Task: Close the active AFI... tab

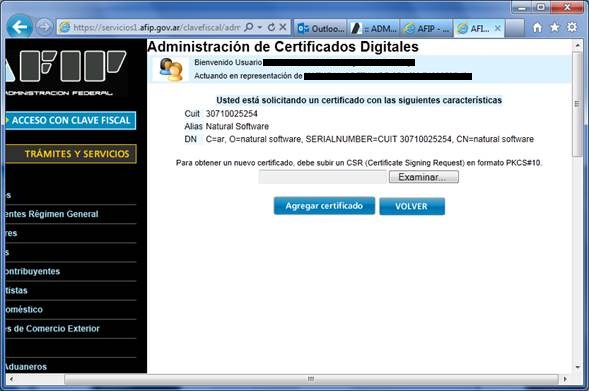Action: 497,28
